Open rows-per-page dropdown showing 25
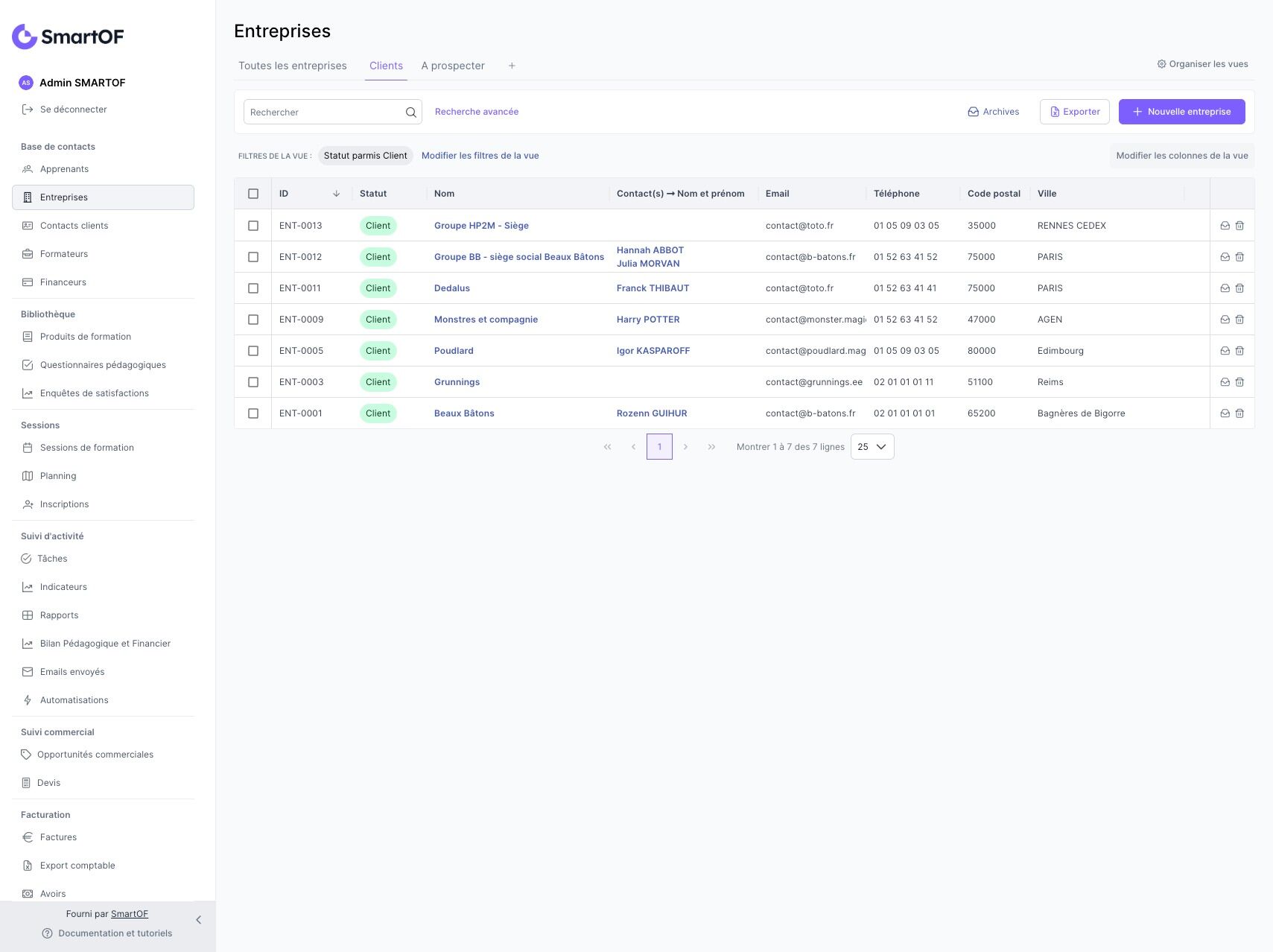 [x=872, y=447]
